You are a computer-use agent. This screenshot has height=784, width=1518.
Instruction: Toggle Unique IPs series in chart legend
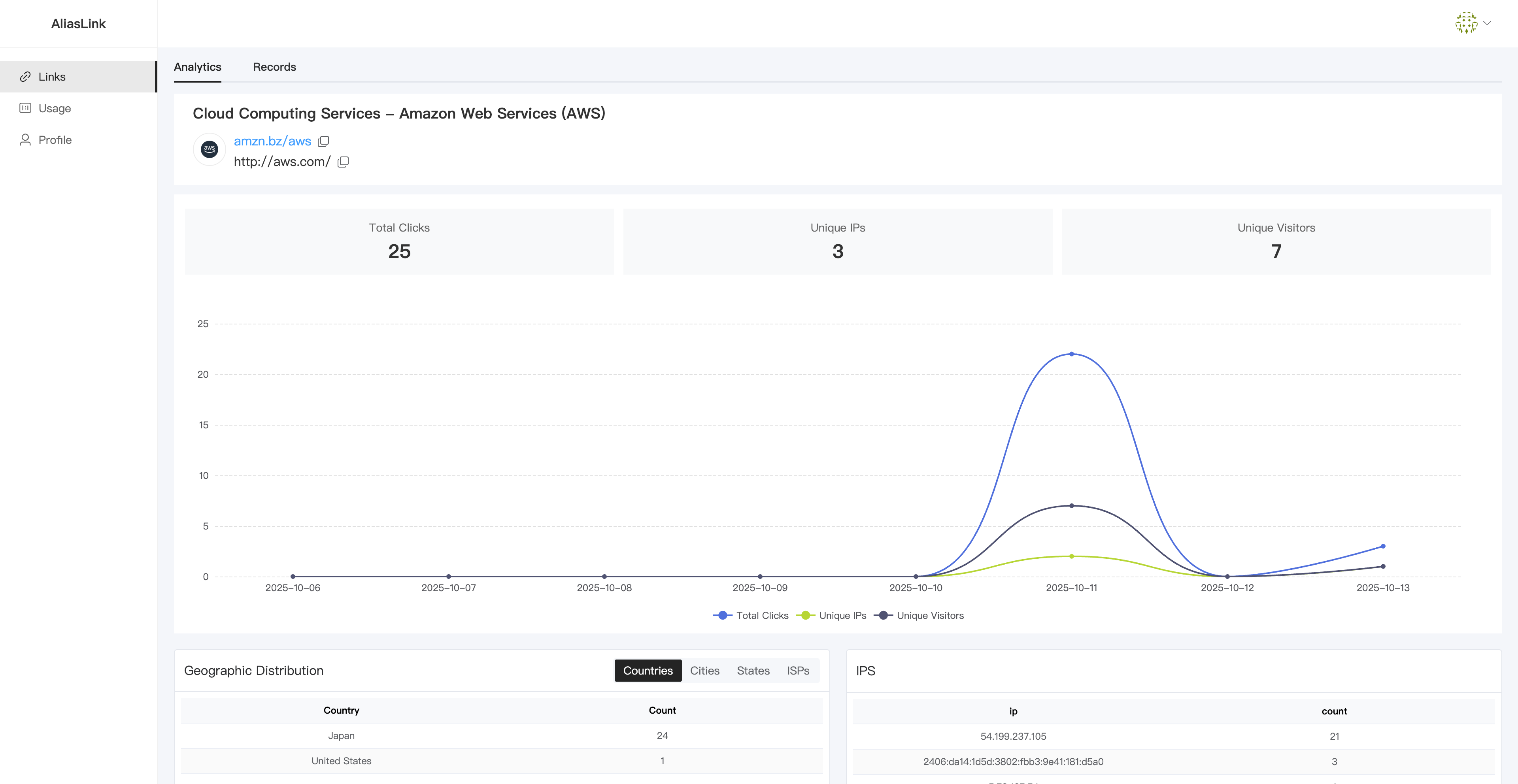tap(831, 616)
